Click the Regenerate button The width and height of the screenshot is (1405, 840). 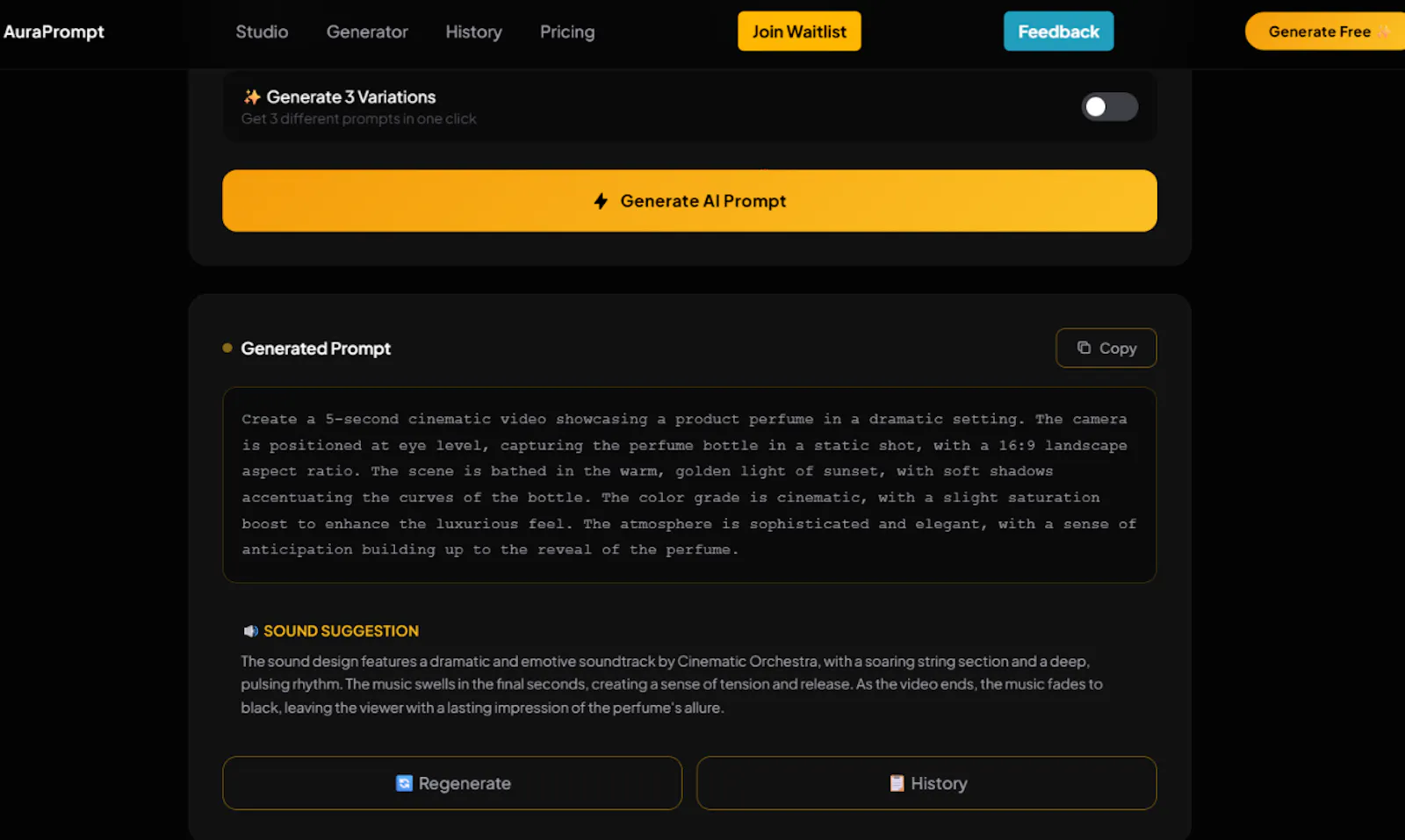[x=452, y=783]
